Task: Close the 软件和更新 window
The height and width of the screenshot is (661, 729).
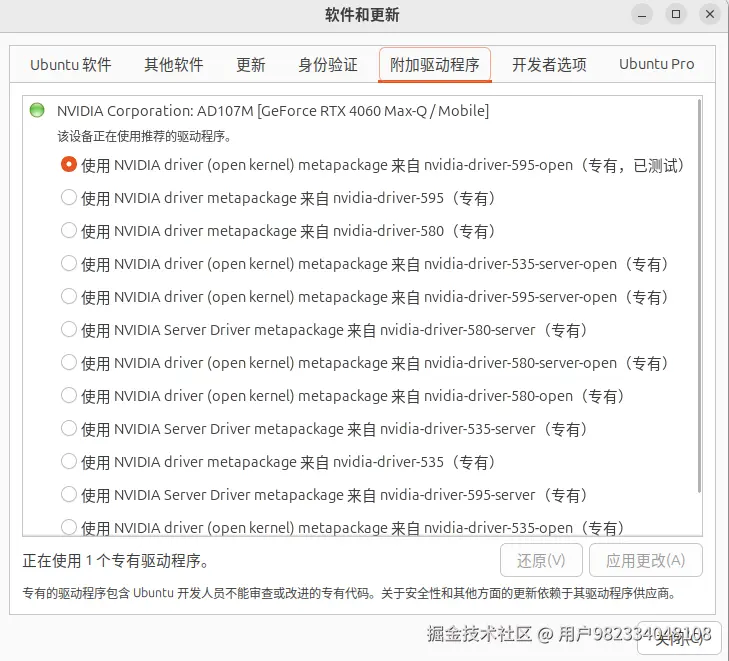Action: point(710,14)
